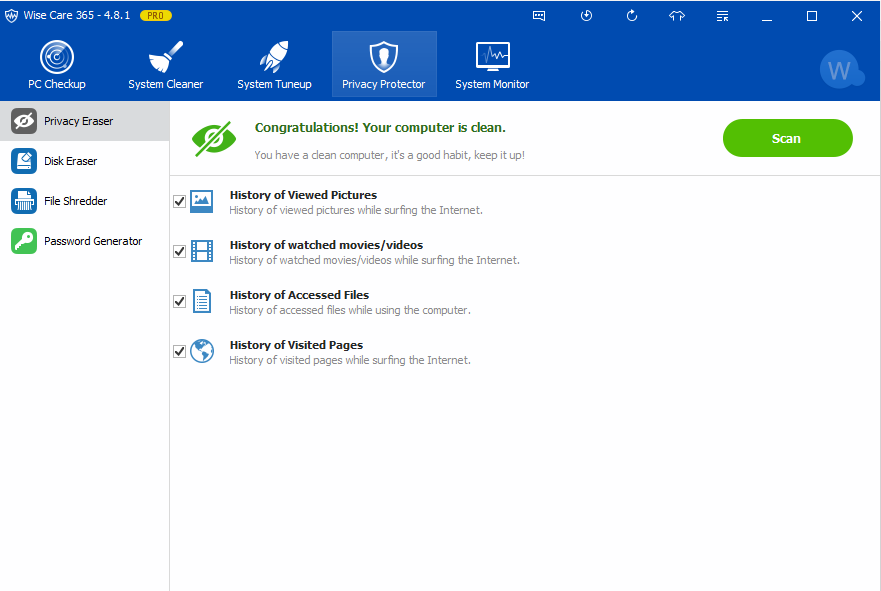Click 'Congratulations! Your computer is clean.' text
The height and width of the screenshot is (591, 881).
(x=380, y=128)
